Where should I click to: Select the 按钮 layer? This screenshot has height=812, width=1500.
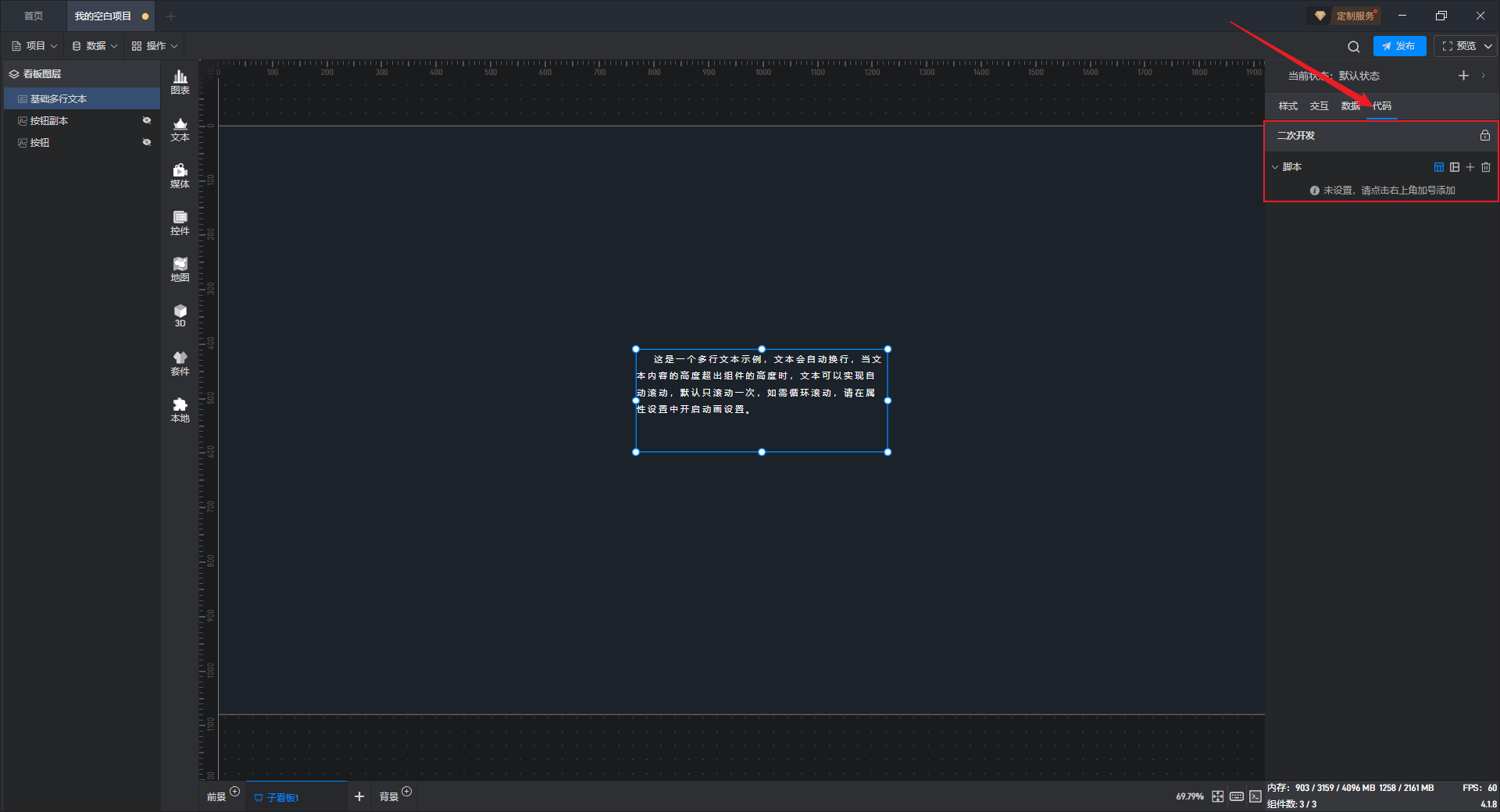[x=82, y=142]
